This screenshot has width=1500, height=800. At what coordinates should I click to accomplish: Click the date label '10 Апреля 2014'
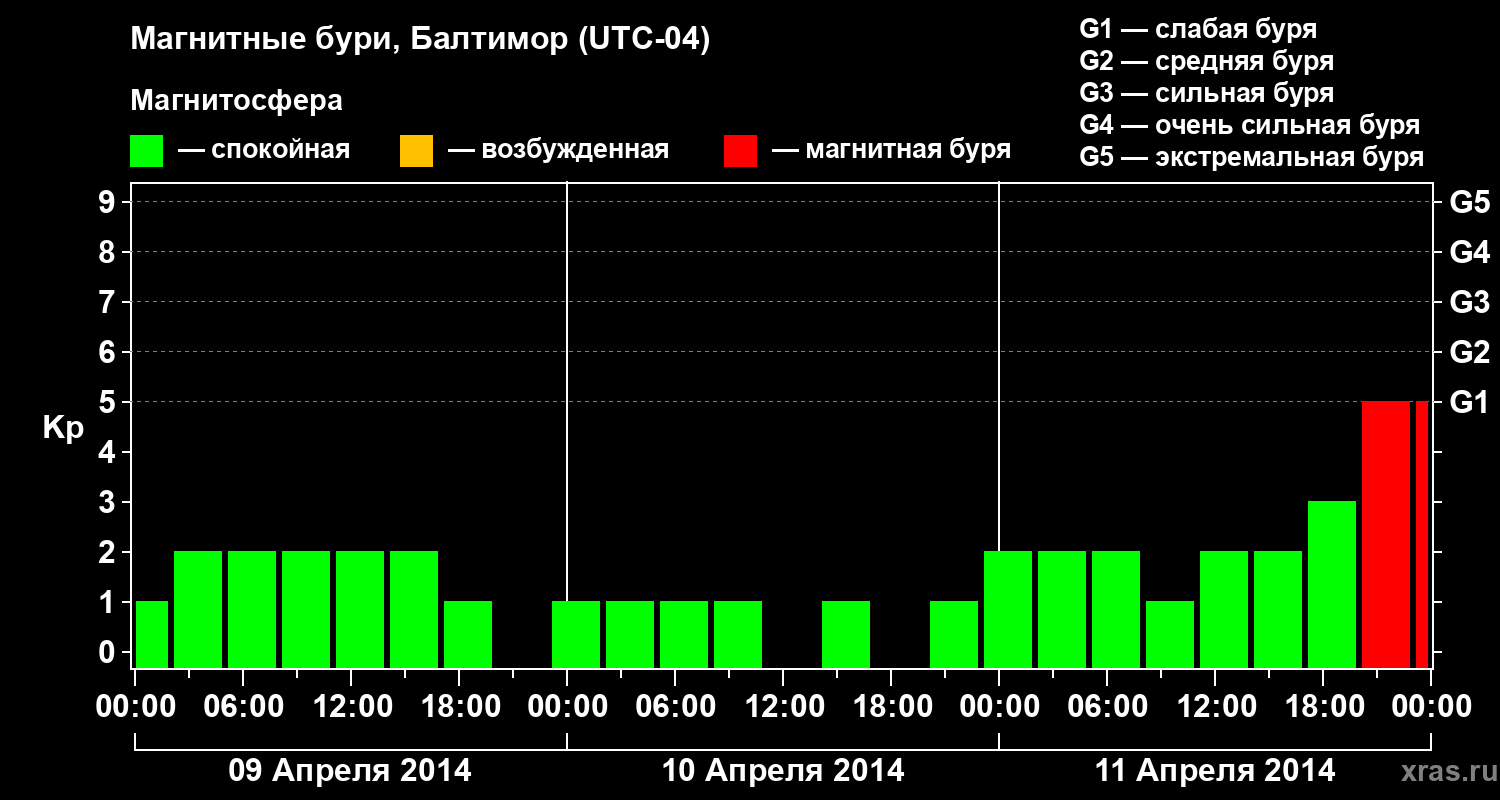[783, 771]
